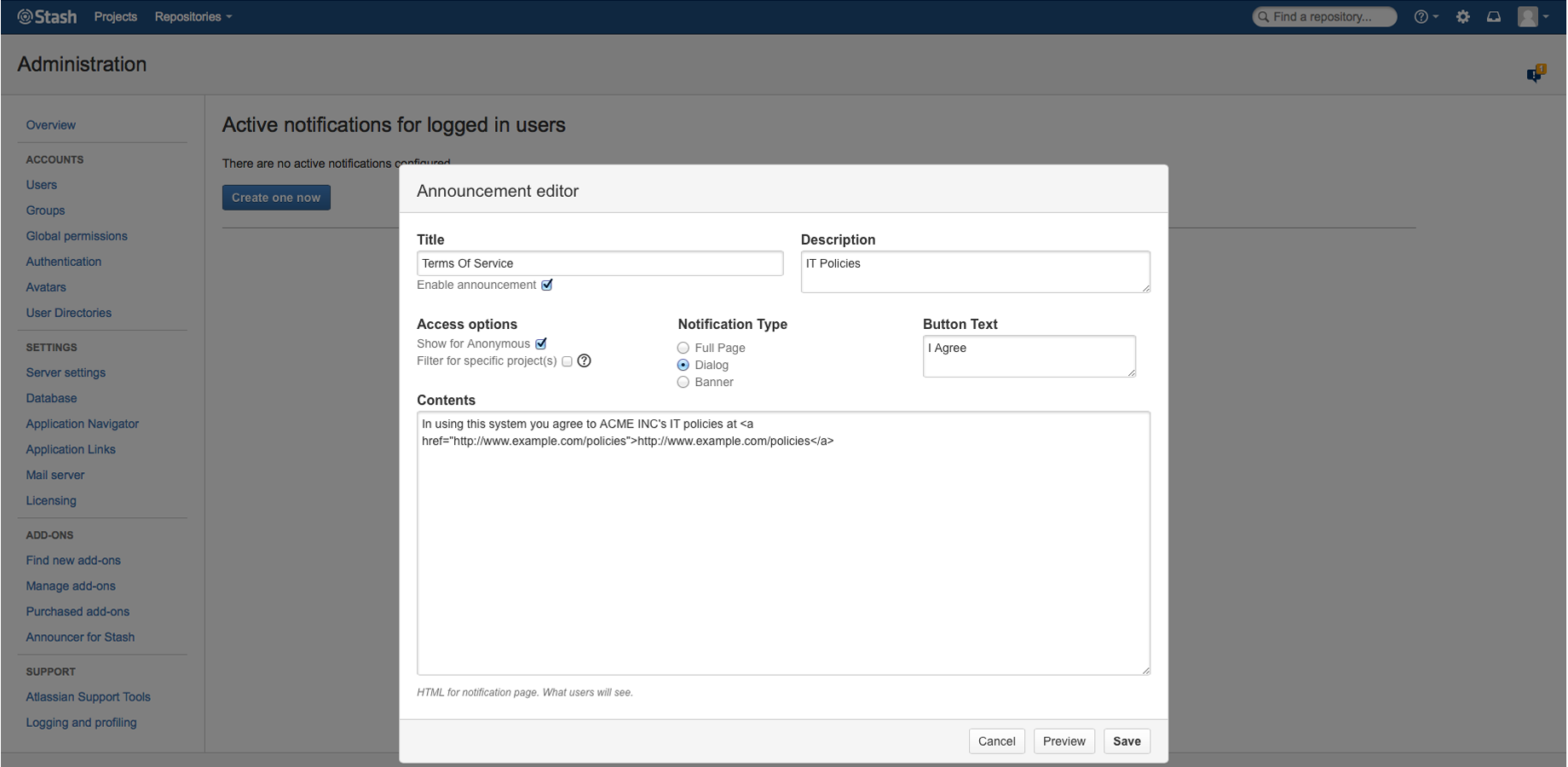The height and width of the screenshot is (767, 1568).
Task: Select the Full Page notification type
Action: 683,348
